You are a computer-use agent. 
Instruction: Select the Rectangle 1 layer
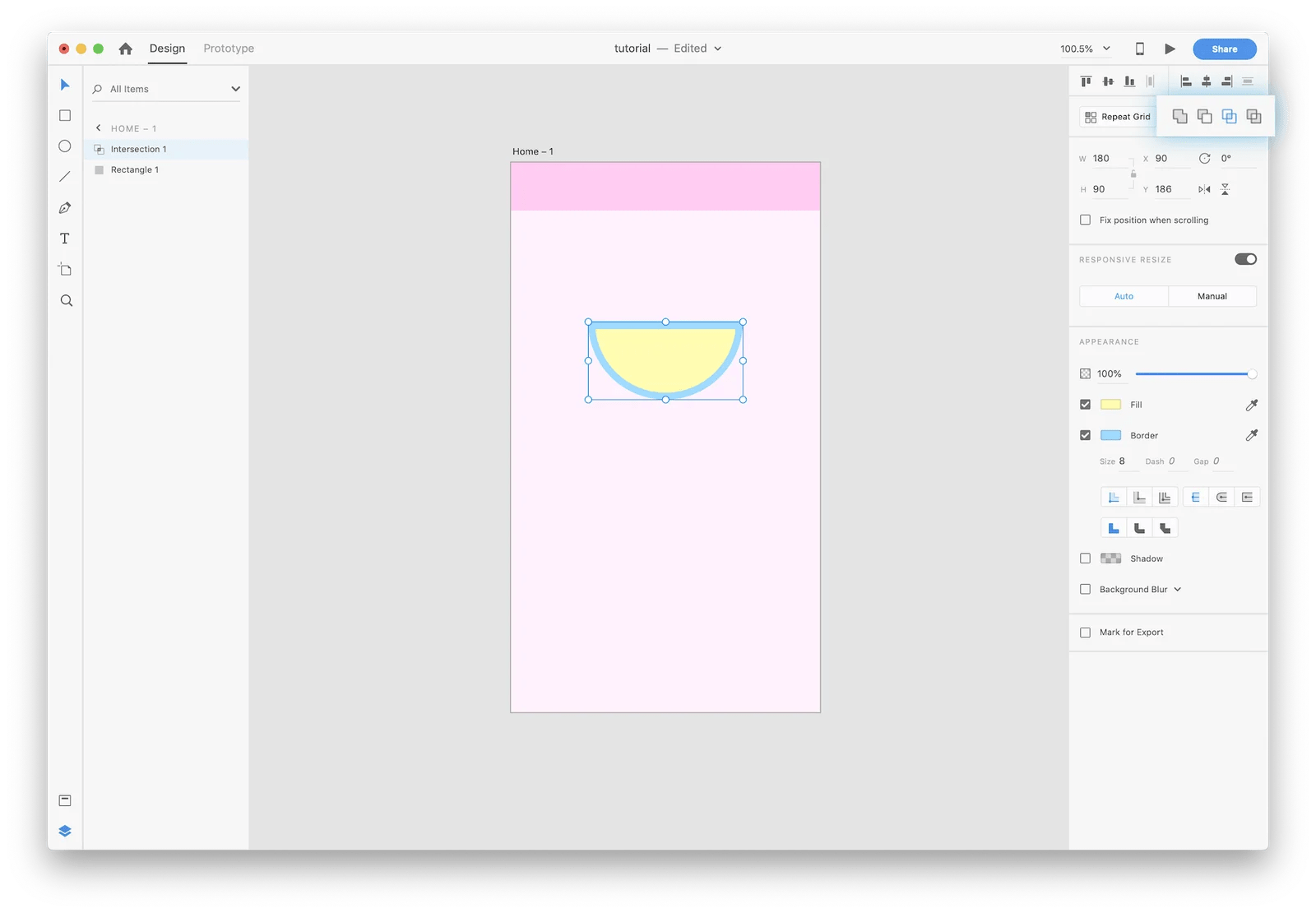point(166,169)
